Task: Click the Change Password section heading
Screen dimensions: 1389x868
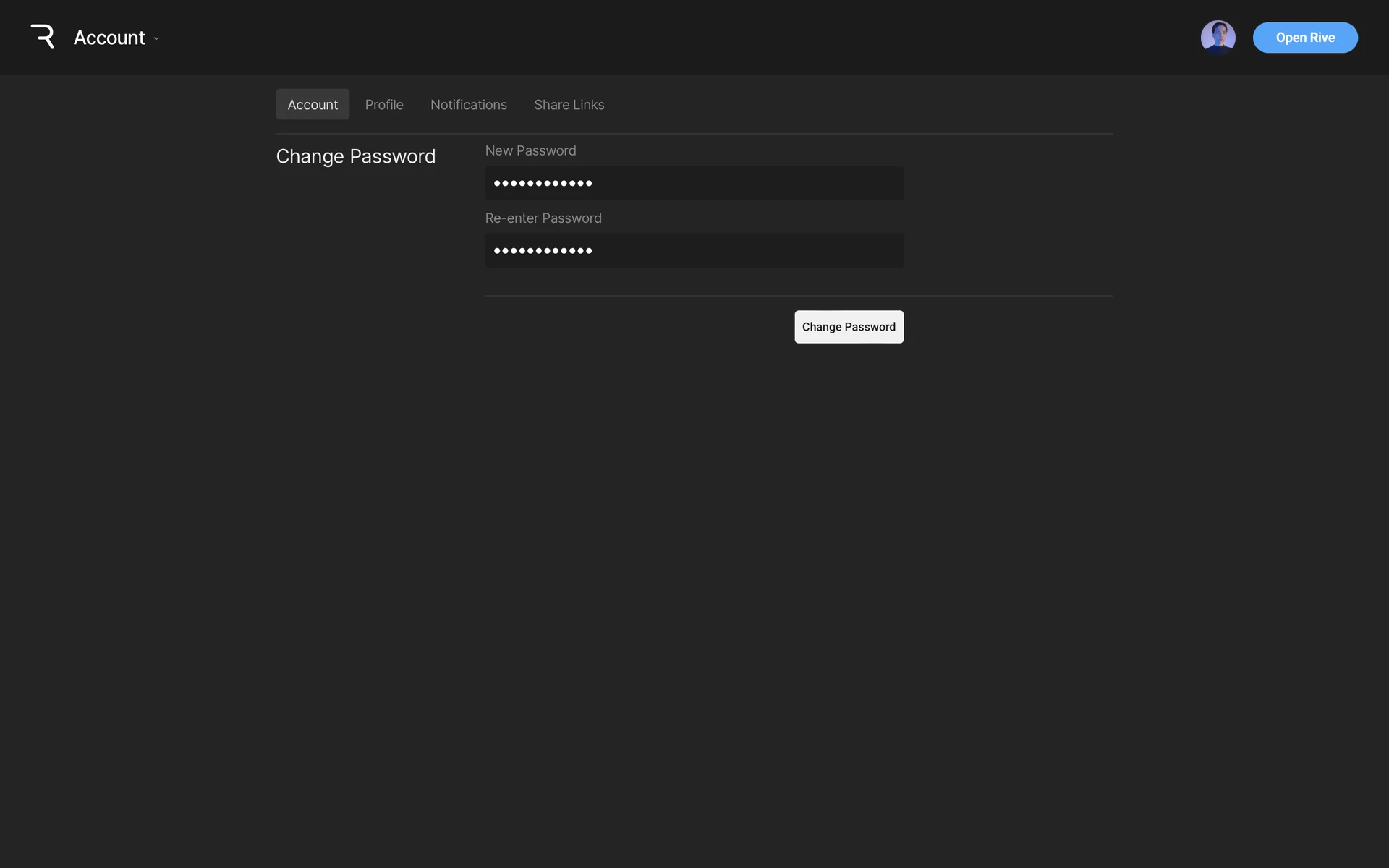Action: click(356, 156)
